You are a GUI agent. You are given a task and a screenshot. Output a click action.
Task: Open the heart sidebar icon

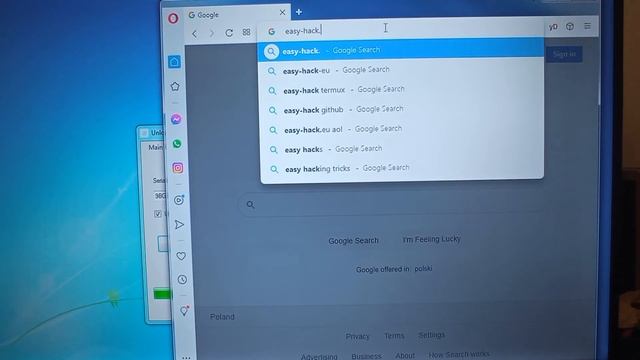[x=181, y=256]
